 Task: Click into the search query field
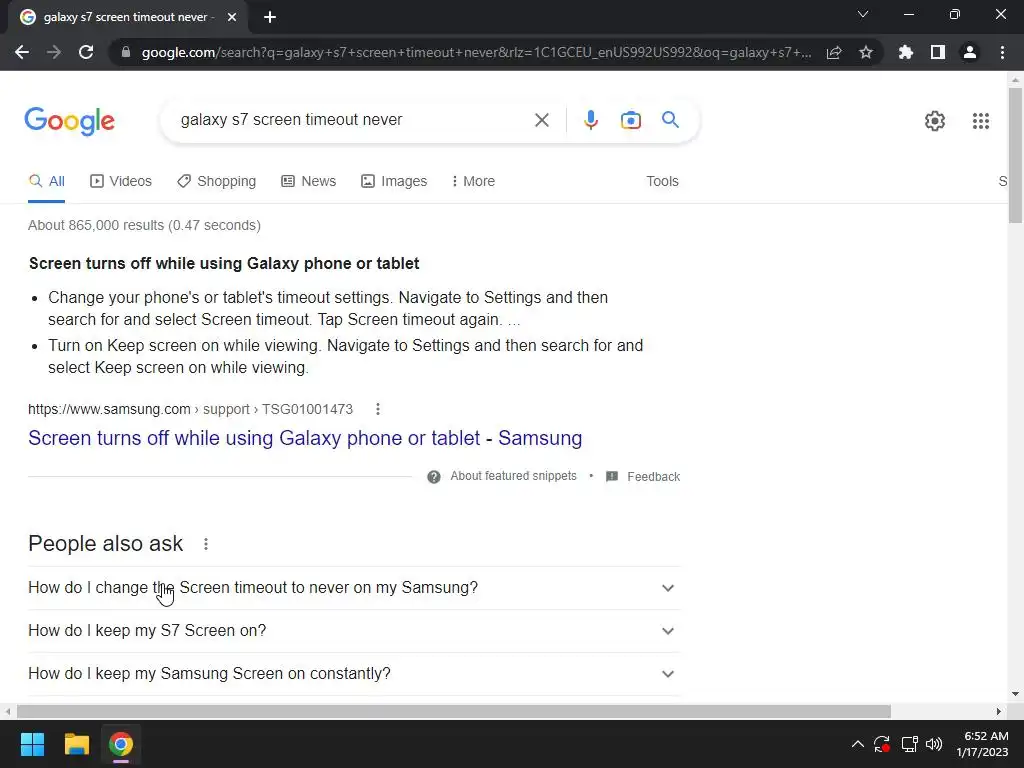(x=353, y=120)
